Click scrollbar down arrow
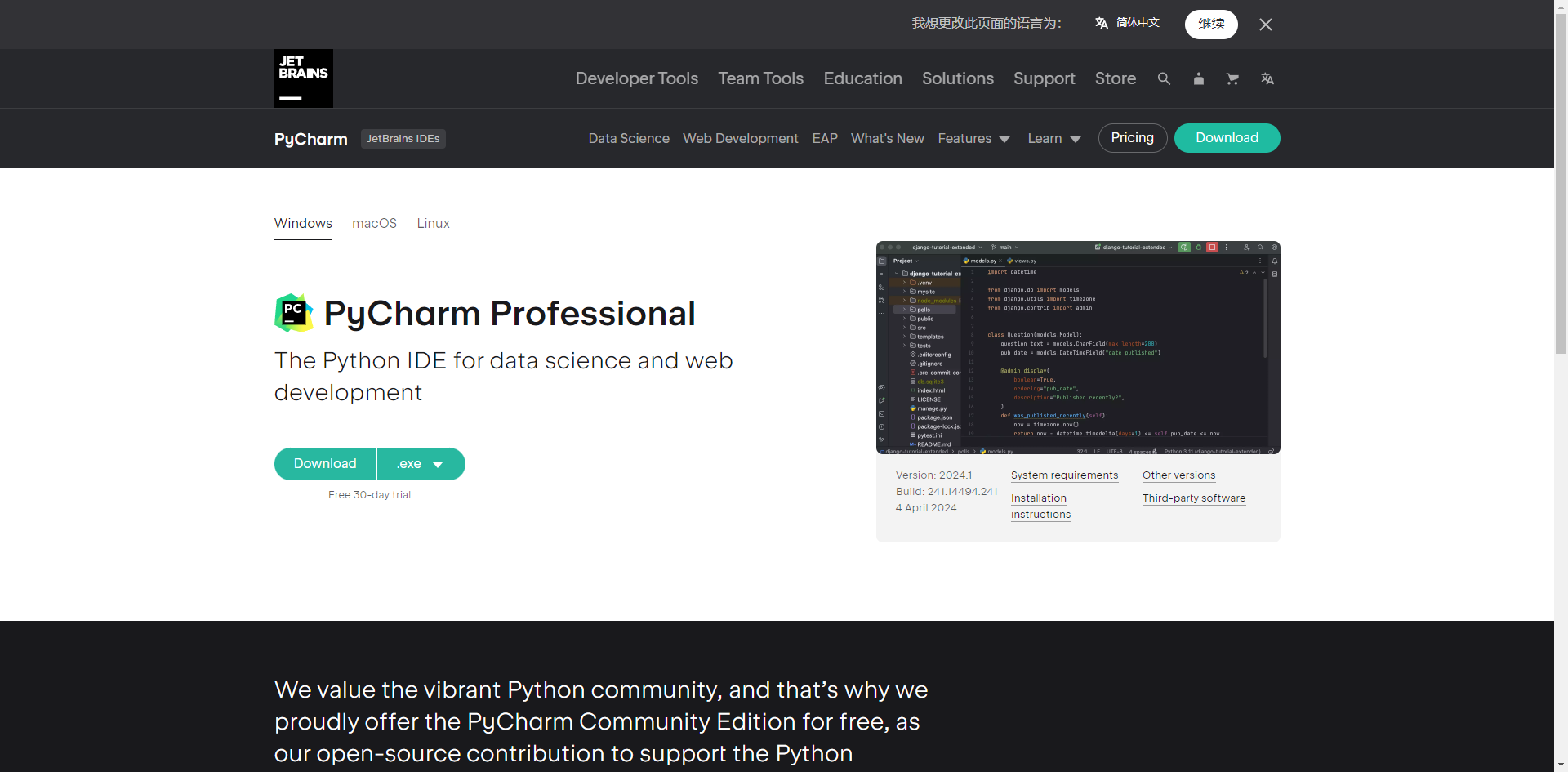1568x772 pixels. [x=1561, y=765]
